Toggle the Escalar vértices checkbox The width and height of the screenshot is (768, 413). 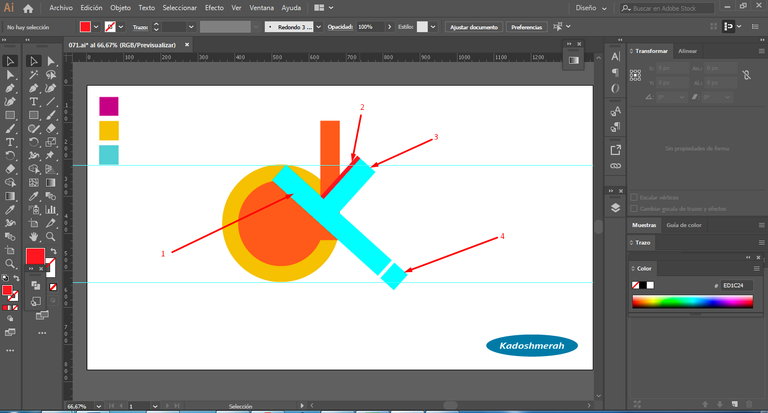click(634, 197)
